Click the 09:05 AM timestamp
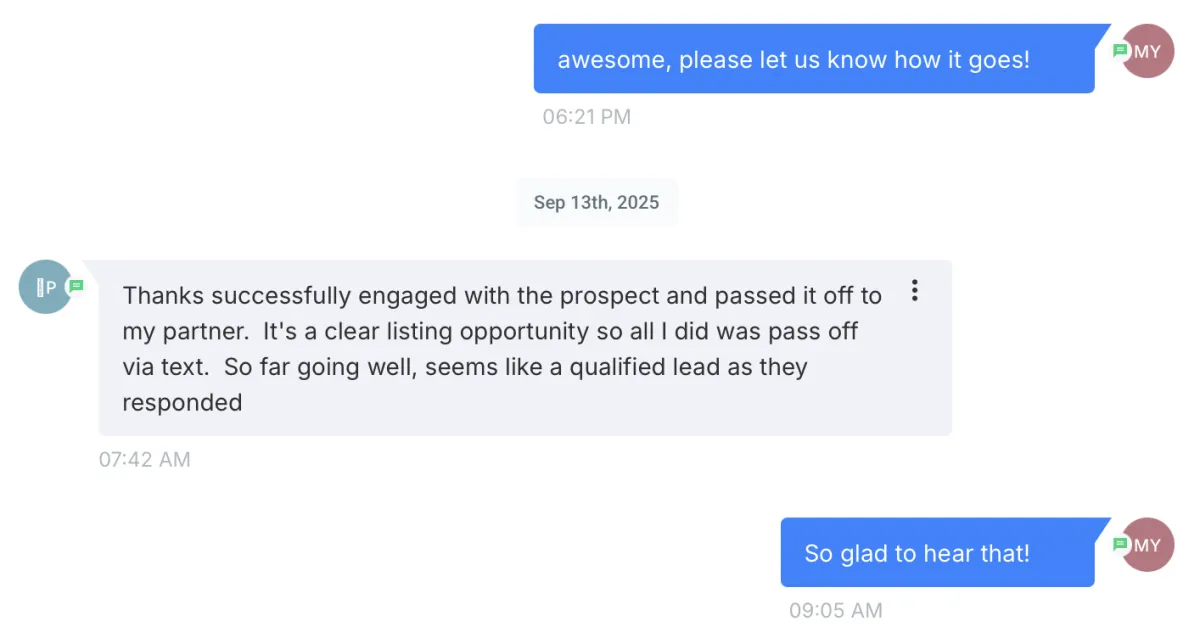This screenshot has height=638, width=1200. pyautogui.click(x=835, y=610)
